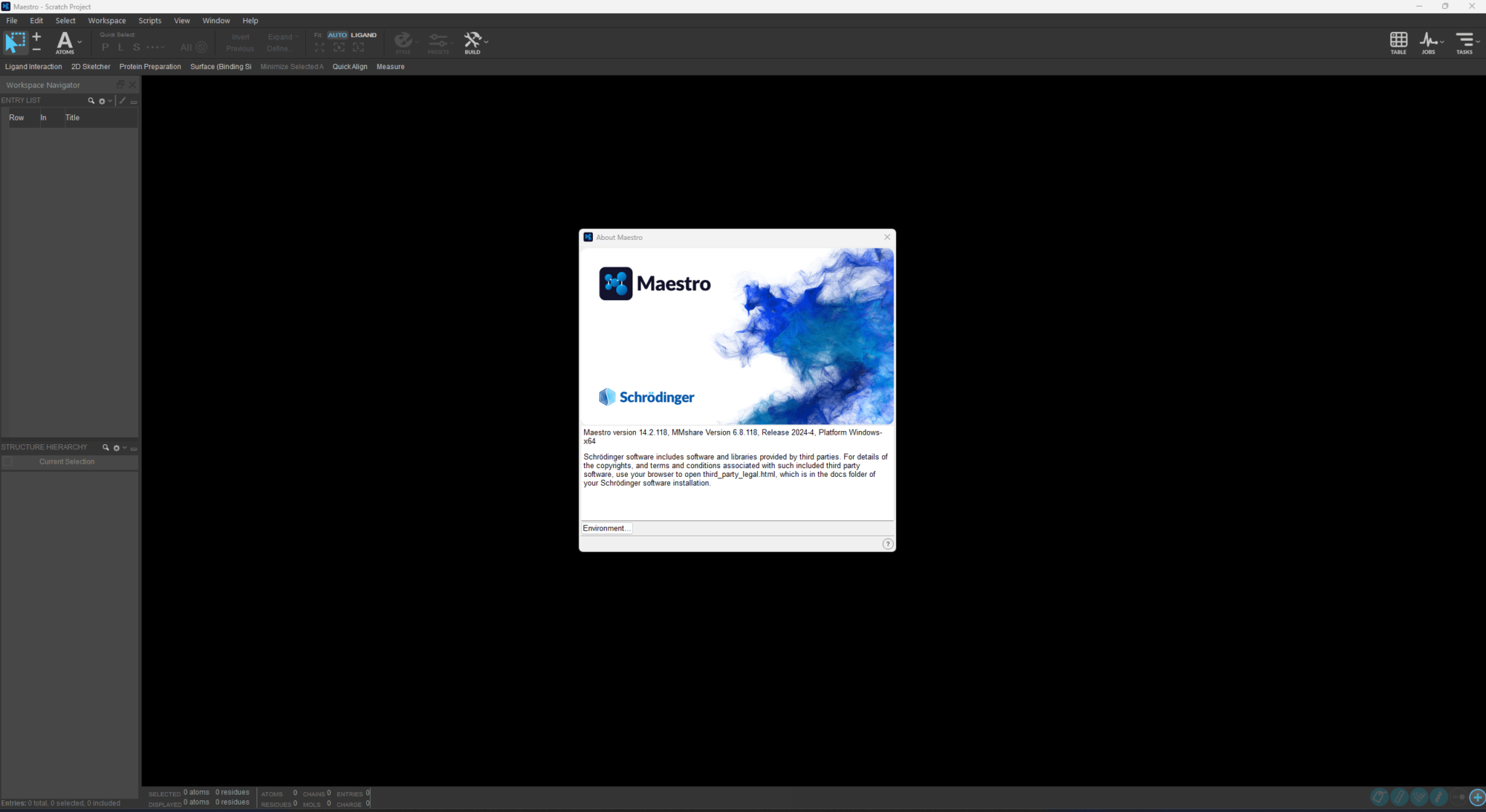
Task: Open the 2D Sketcher panel
Action: click(91, 66)
